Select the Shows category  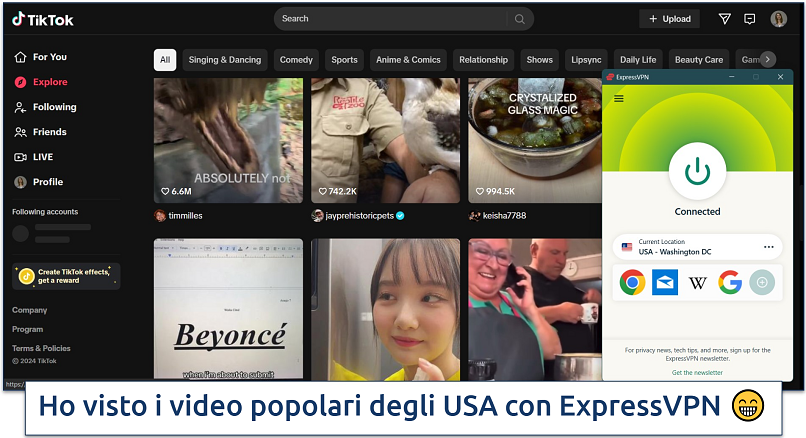pyautogui.click(x=540, y=60)
